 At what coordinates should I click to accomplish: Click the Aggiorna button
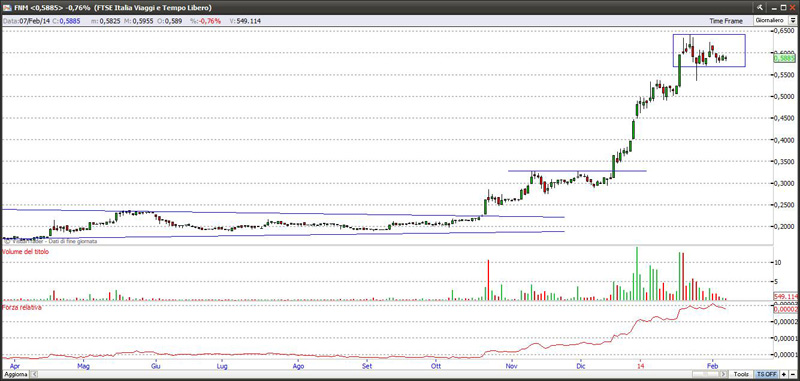click(15, 374)
